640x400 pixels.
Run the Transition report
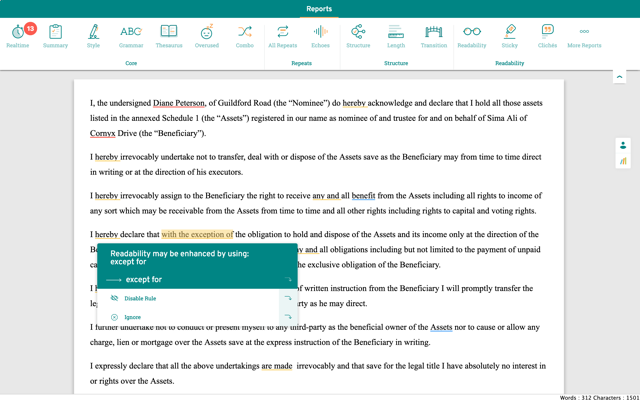434,36
